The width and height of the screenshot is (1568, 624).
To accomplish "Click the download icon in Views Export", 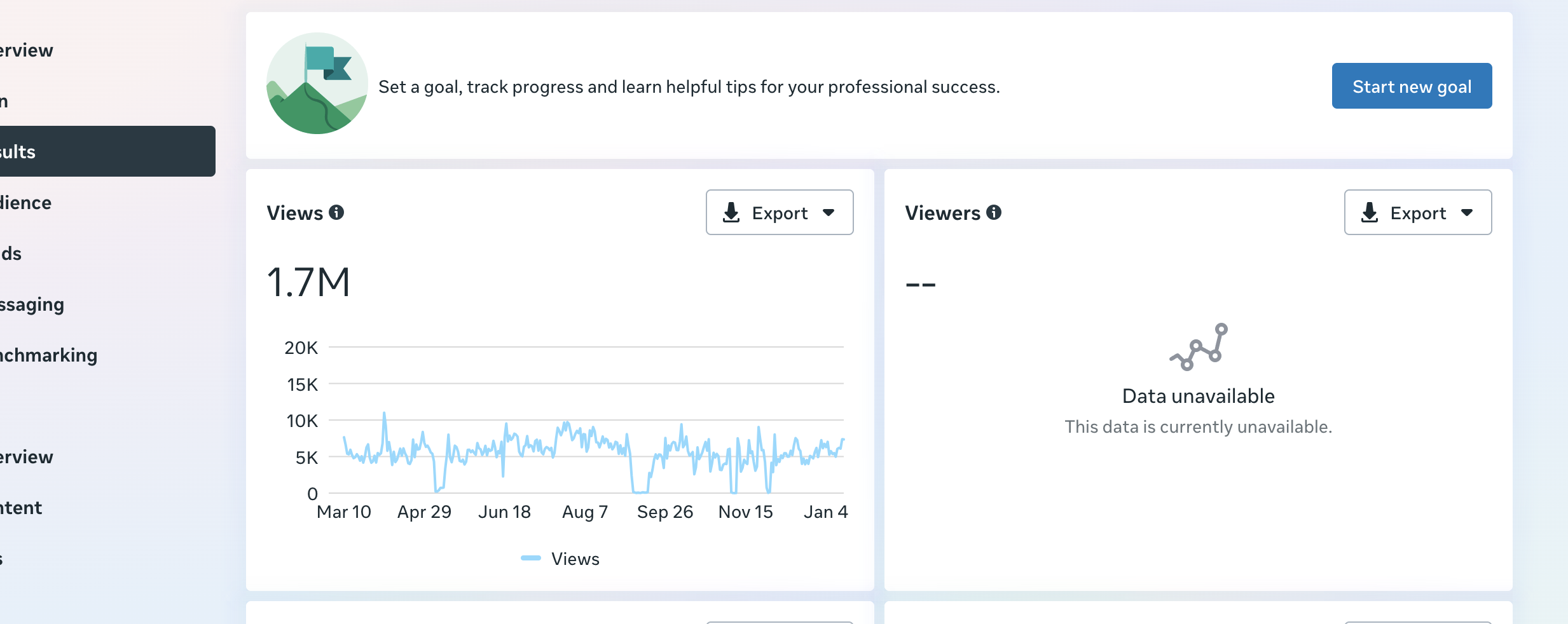I will point(731,212).
